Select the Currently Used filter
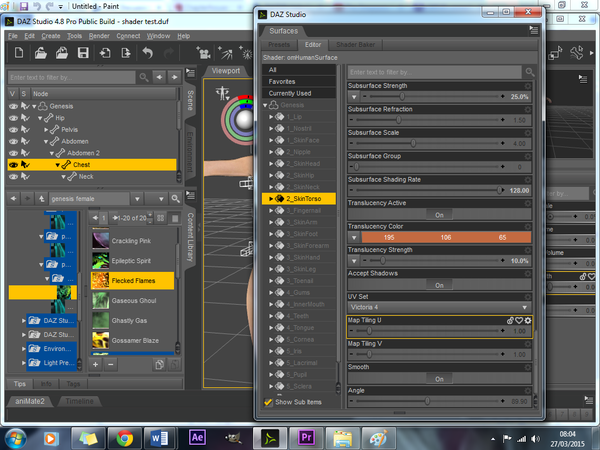600x450 pixels. tap(299, 93)
